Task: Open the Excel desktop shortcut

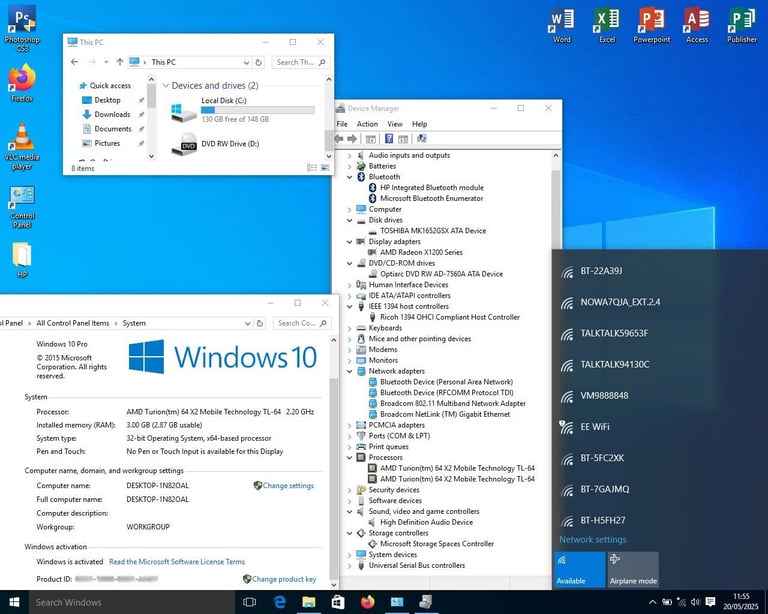Action: [607, 24]
